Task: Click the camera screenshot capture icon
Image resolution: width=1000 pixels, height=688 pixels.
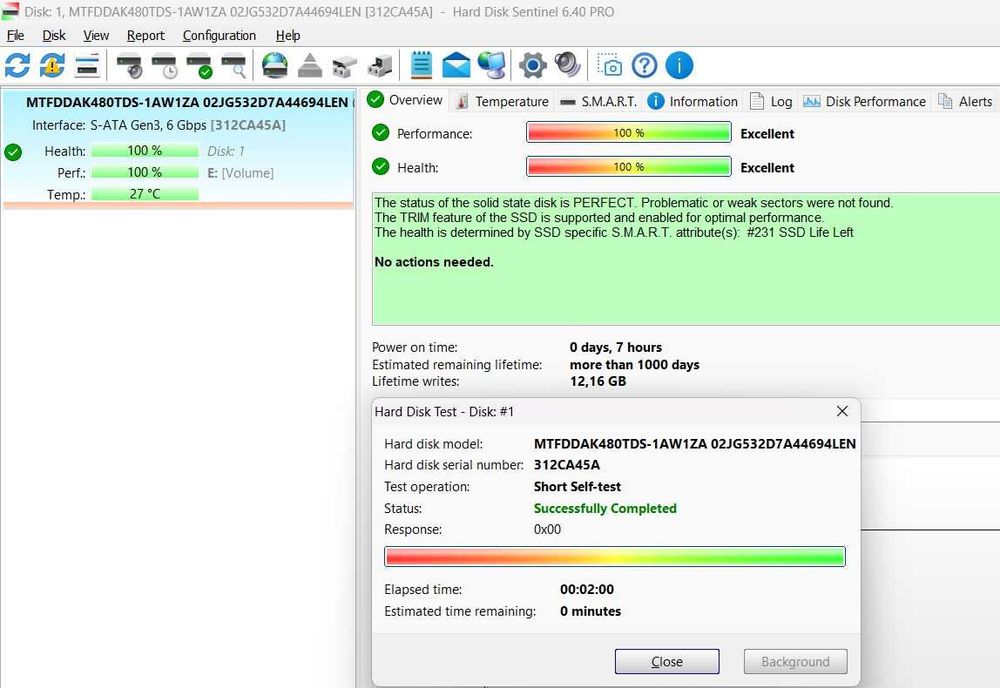Action: (609, 65)
